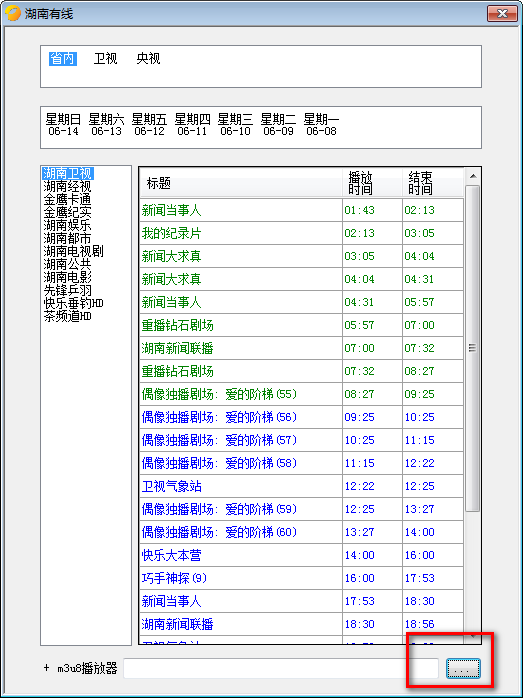Screen dimensions: 523x698
Task: Choose 星期一 06-08 date
Action: pyautogui.click(x=321, y=125)
